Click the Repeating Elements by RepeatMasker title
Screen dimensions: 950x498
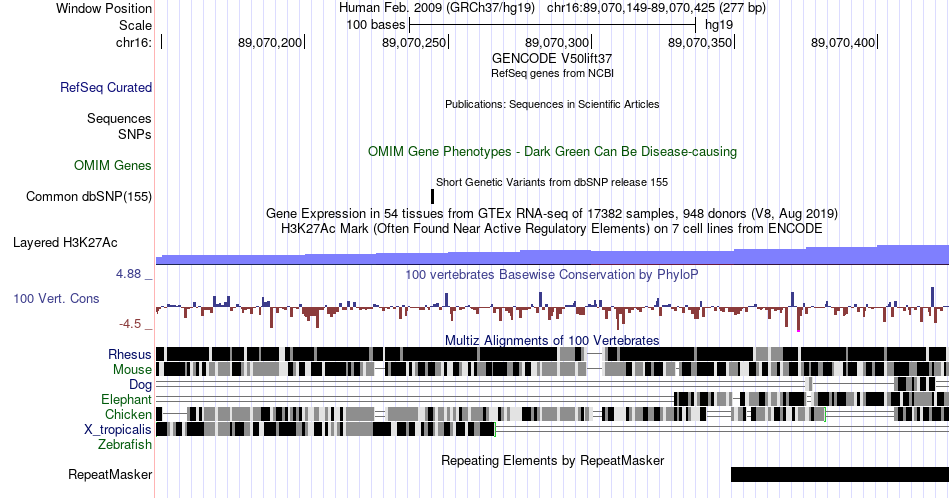click(553, 460)
